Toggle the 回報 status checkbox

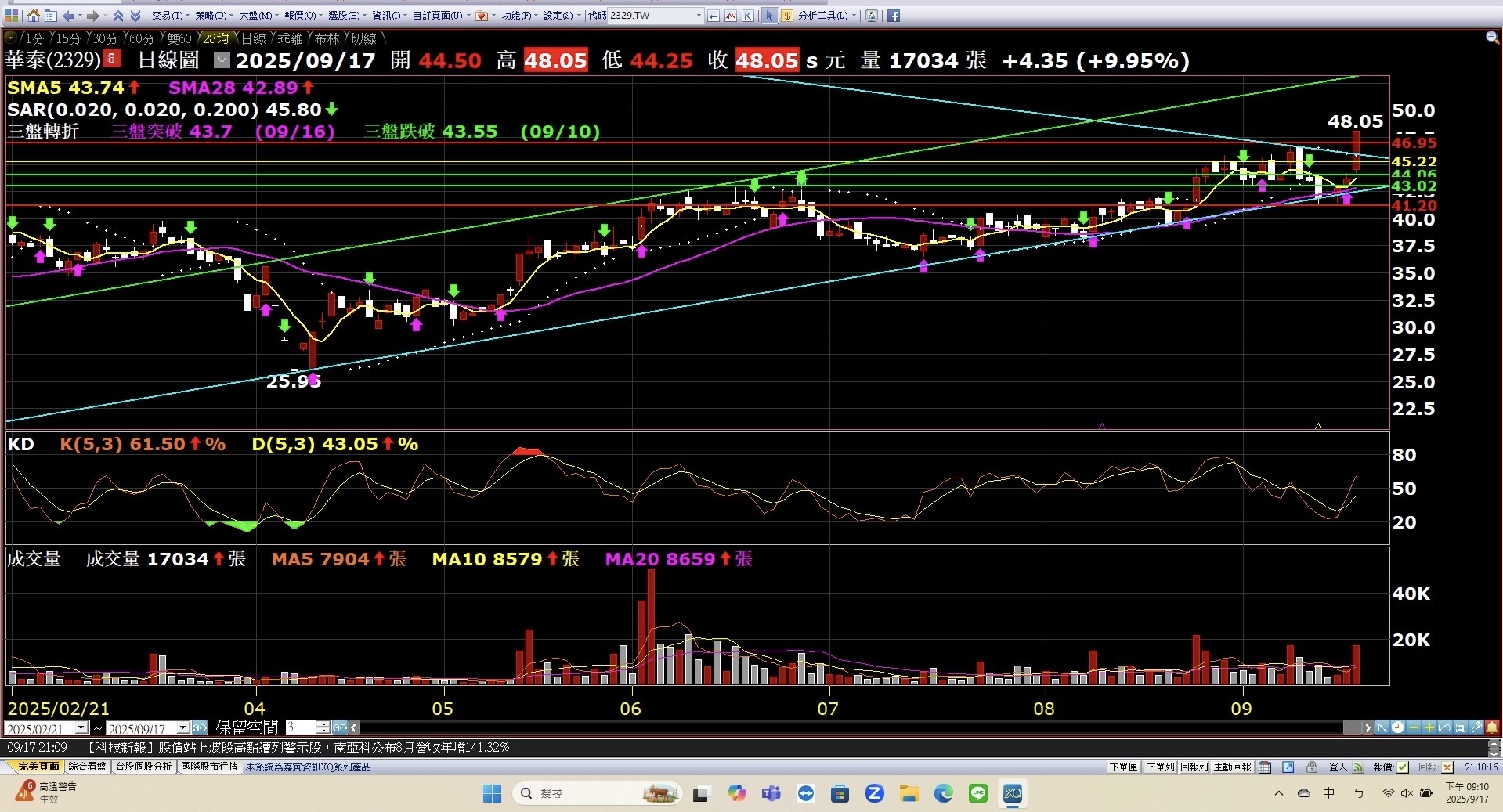click(x=1447, y=767)
